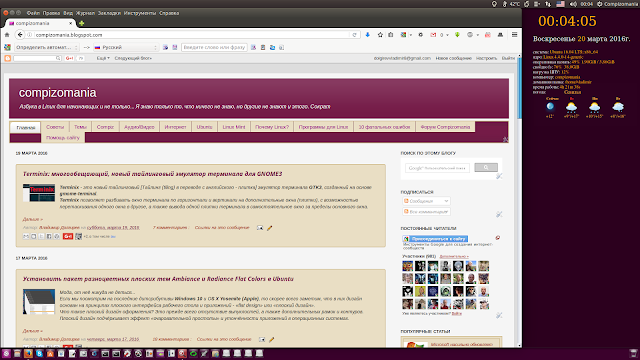Expand the 'Сообщения' subscription dropdown
This screenshot has height=360, width=640.
426,201
